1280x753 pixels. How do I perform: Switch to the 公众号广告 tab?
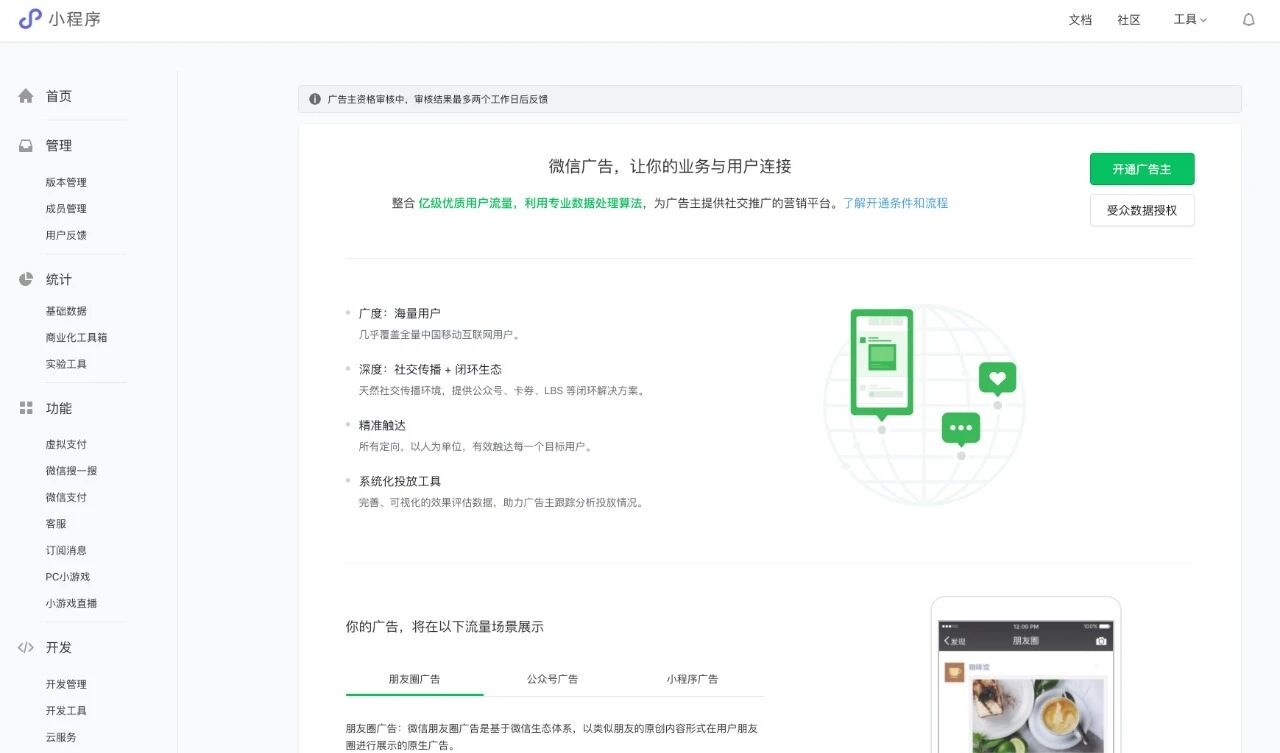553,679
